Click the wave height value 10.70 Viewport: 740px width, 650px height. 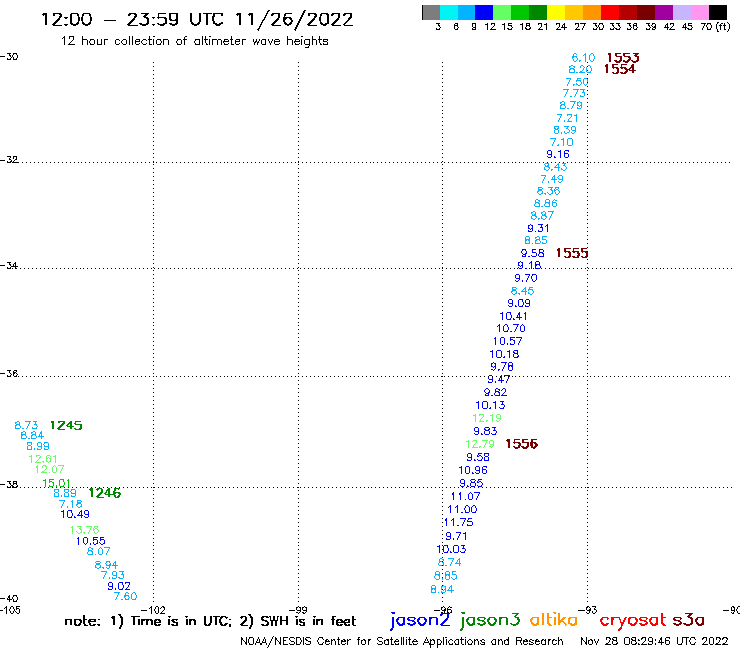click(511, 328)
